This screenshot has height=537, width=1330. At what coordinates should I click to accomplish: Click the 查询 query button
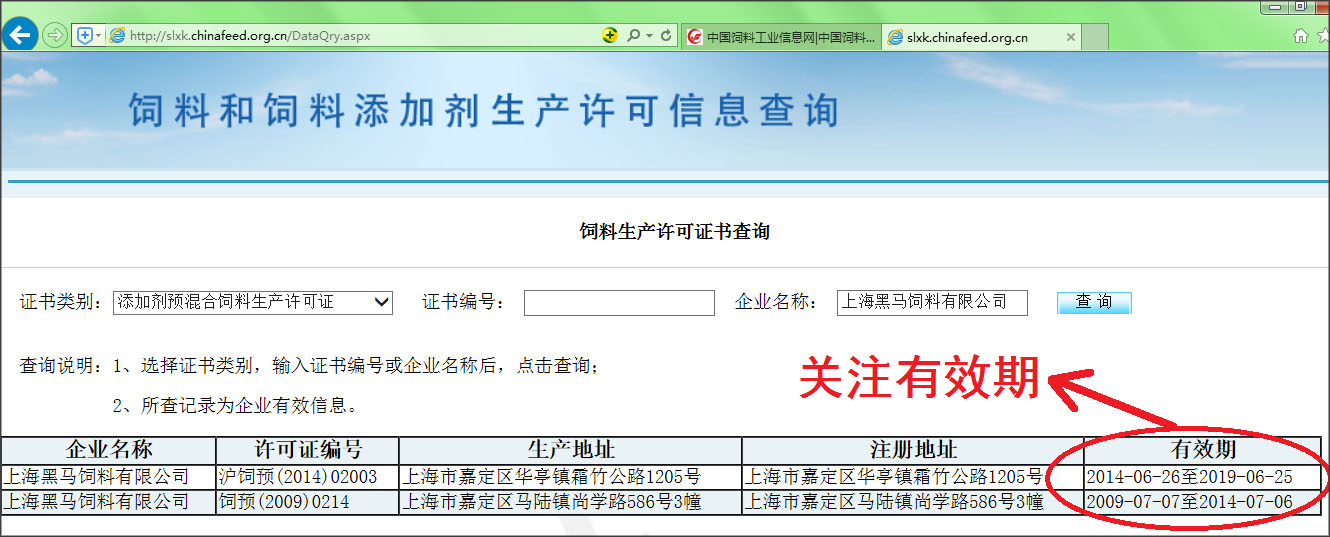click(1093, 302)
